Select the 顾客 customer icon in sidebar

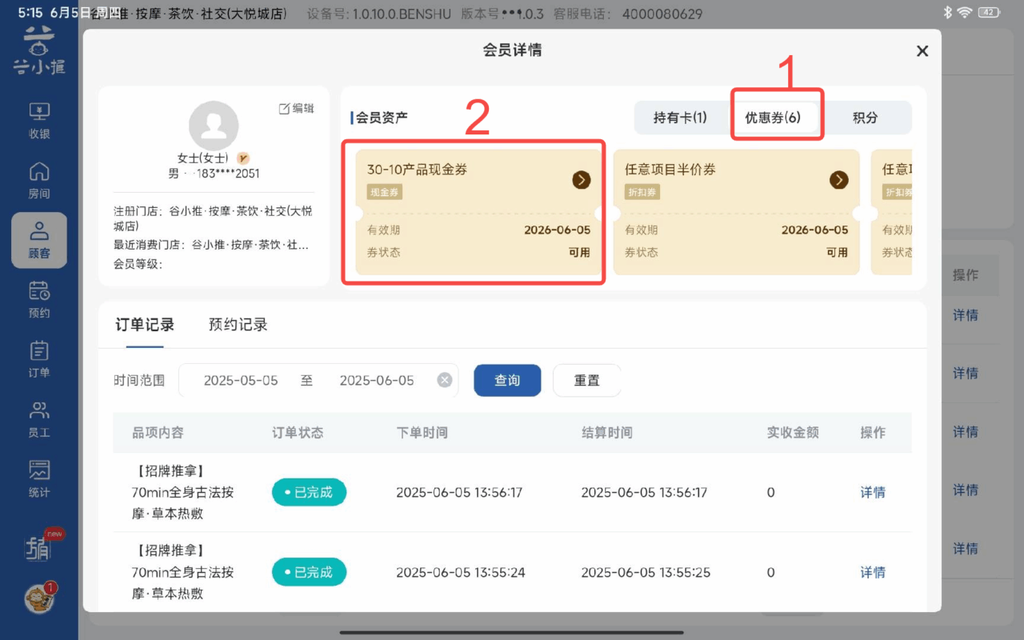tap(39, 240)
